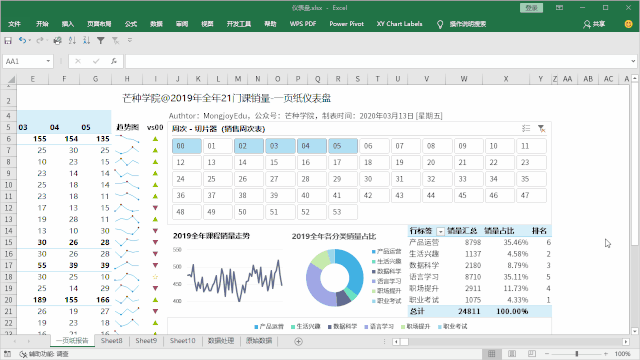The width and height of the screenshot is (640, 360).
Task: Open Ribbon Display Options icon
Action: pos(559,8)
